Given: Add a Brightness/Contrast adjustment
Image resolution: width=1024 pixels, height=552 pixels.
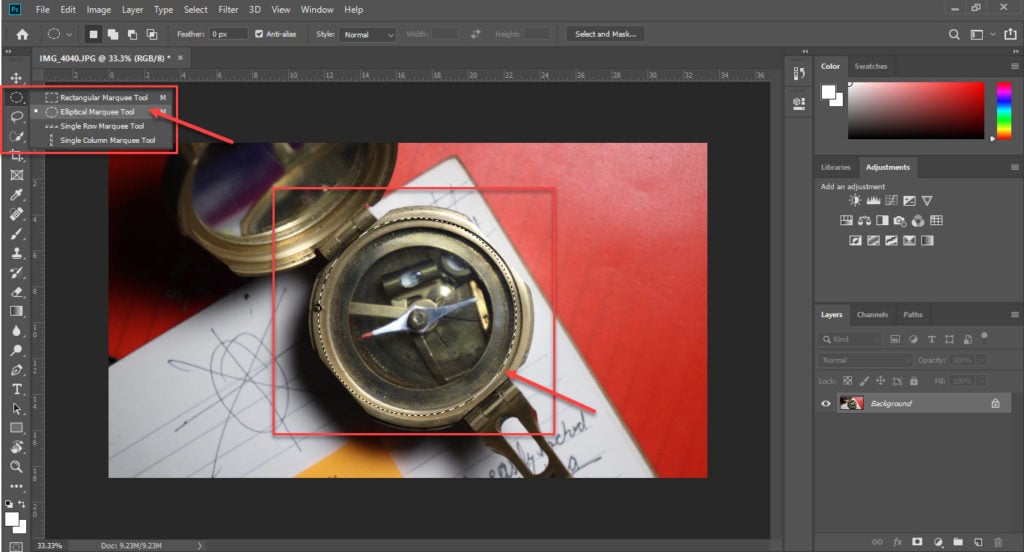Looking at the screenshot, I should (x=854, y=201).
